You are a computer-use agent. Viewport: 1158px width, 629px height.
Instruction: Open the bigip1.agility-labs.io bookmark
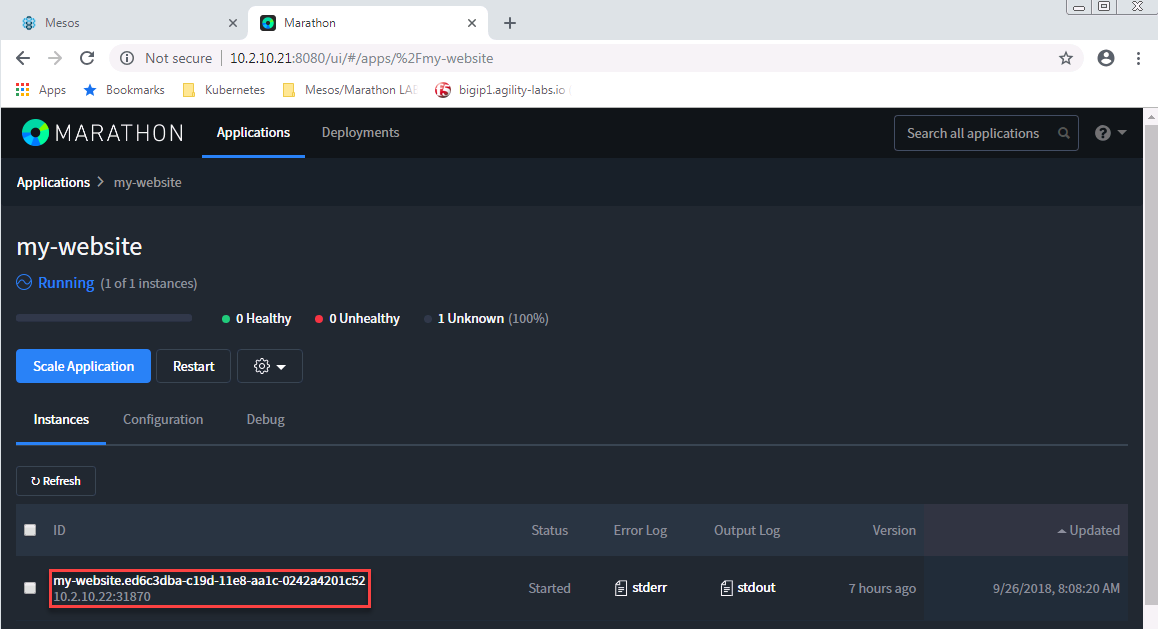[502, 89]
